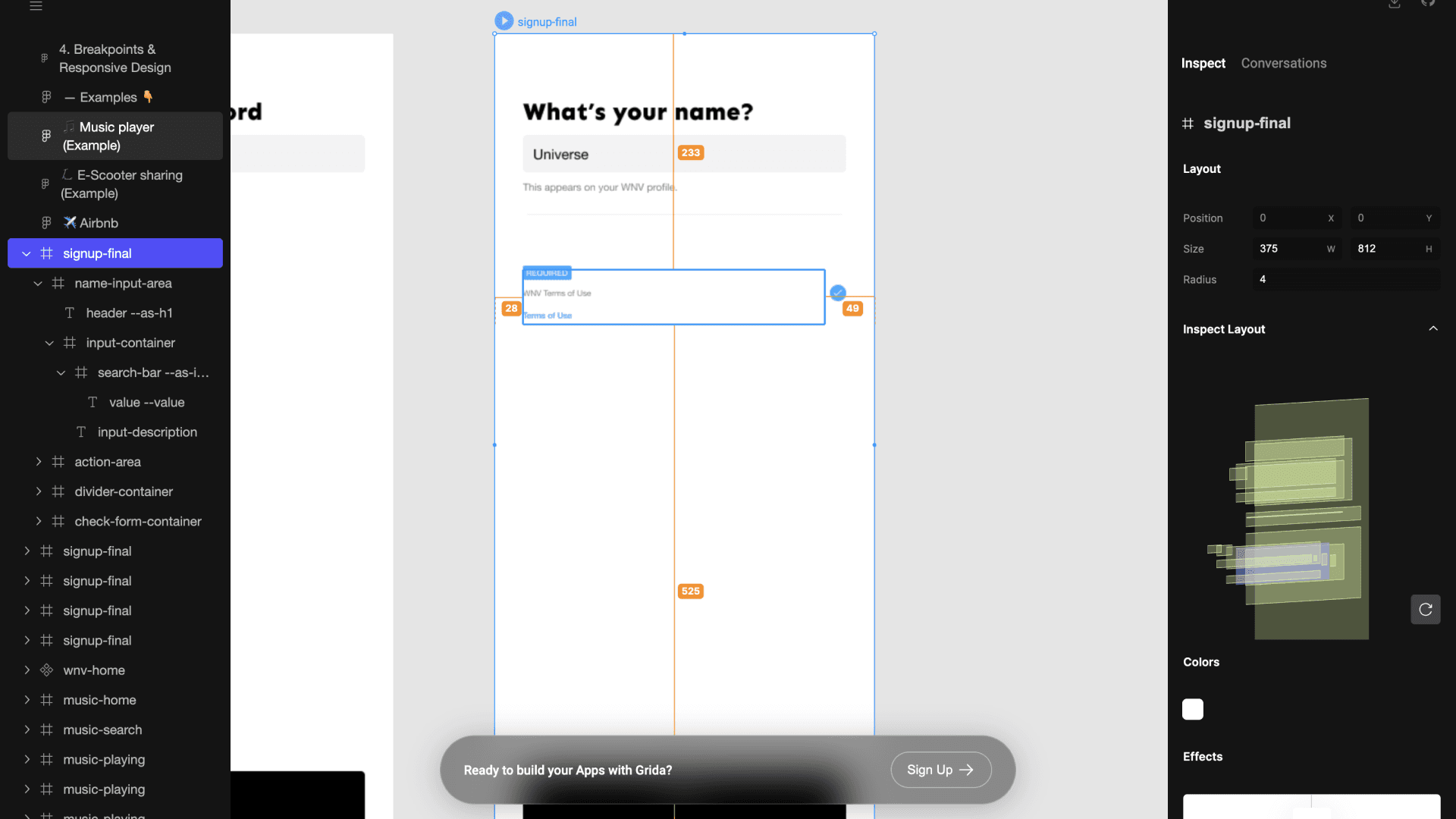Screen dimensions: 1456x819
Task: Click the play button beside the signup-final label
Action: click(504, 21)
